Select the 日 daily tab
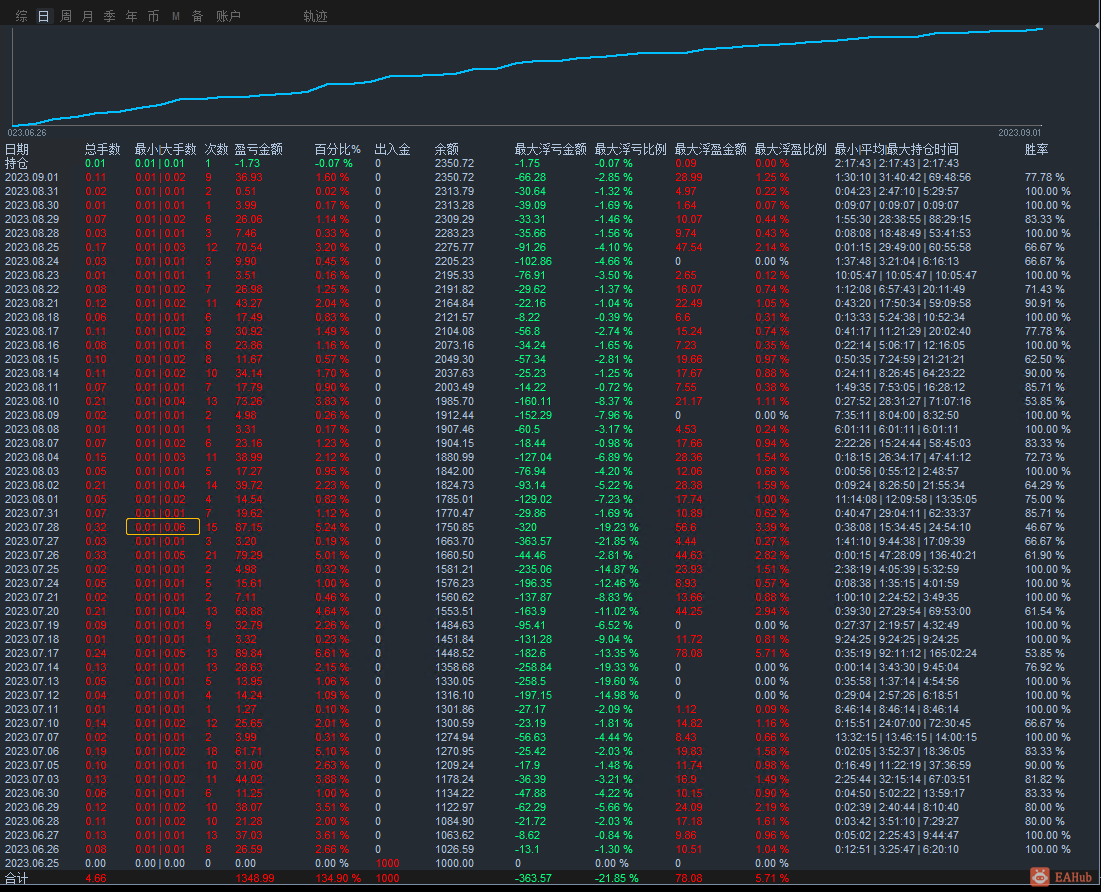The width and height of the screenshot is (1101, 892). 43,16
